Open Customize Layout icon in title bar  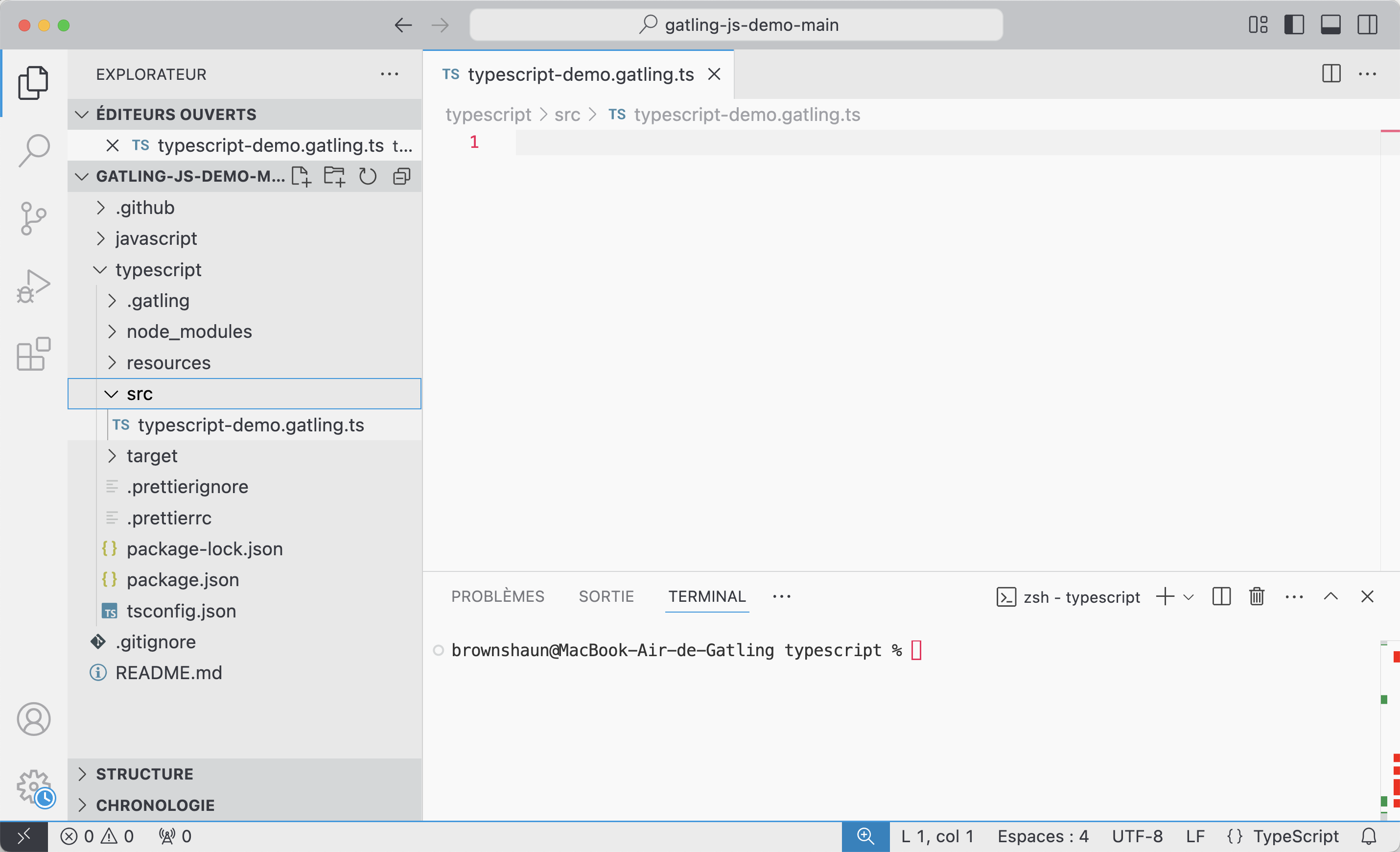1258,25
